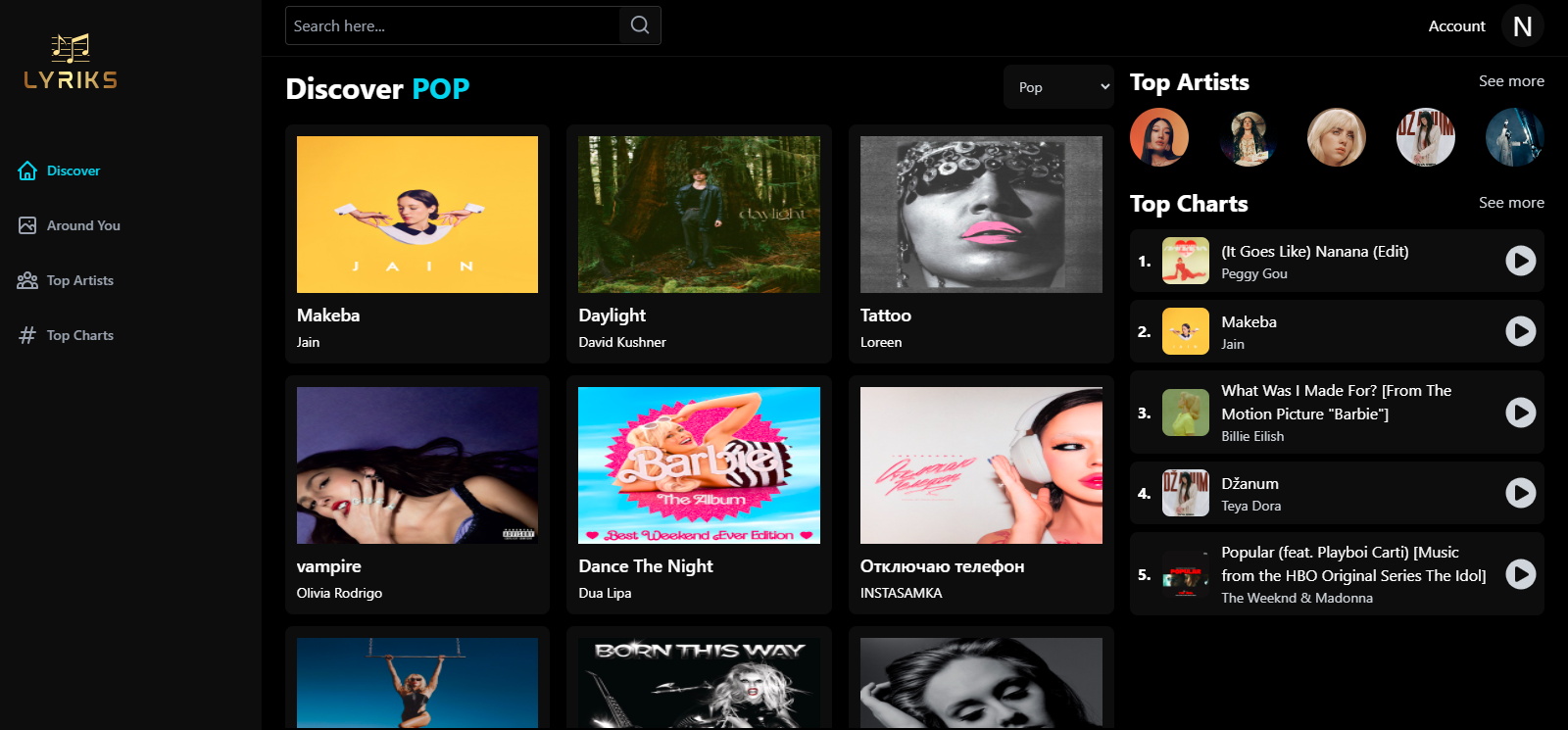This screenshot has height=730, width=1568.
Task: Open the Dance The Night Barbie album cover
Action: pyautogui.click(x=699, y=465)
